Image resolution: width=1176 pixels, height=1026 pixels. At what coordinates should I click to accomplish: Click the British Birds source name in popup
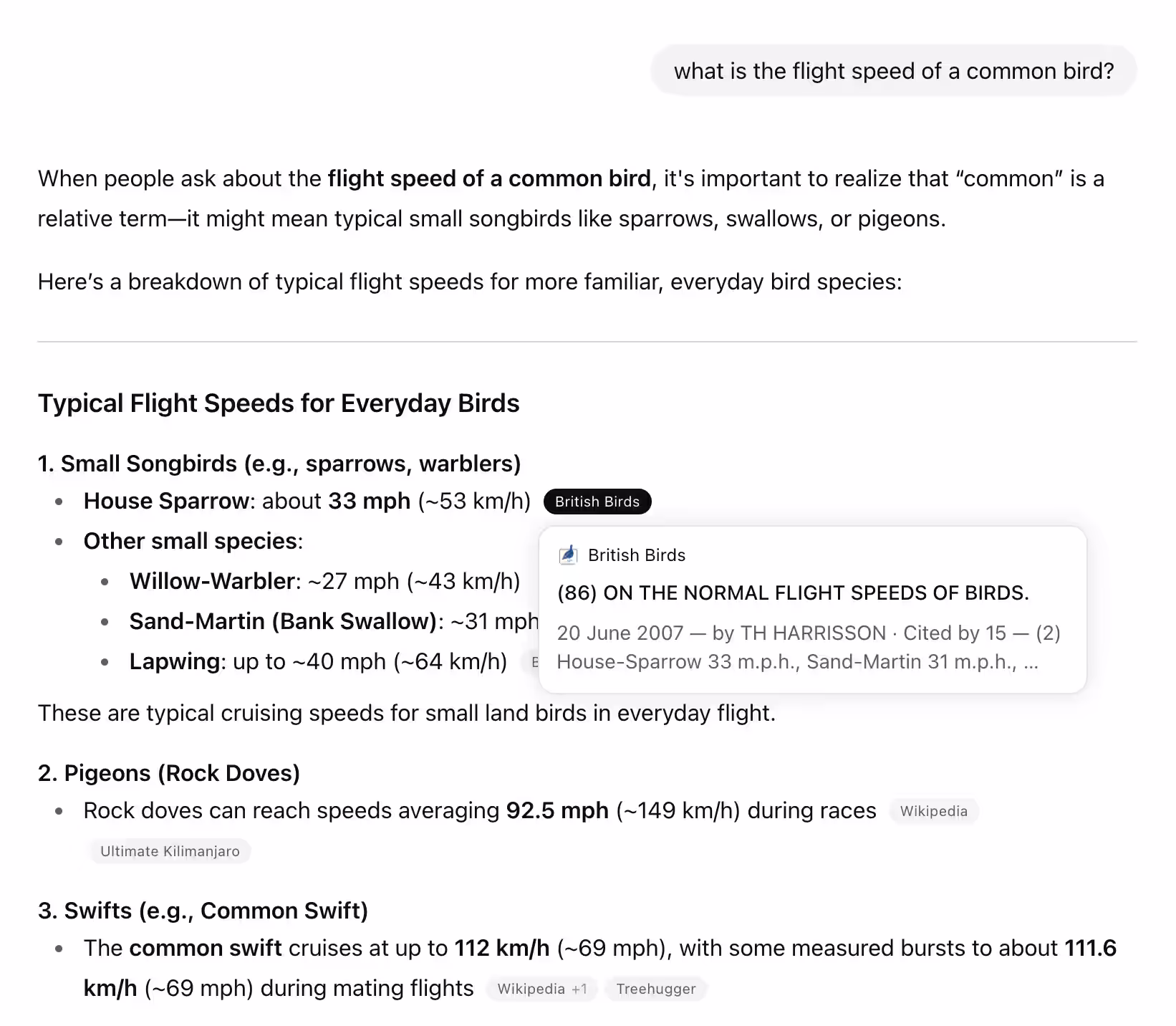point(637,555)
